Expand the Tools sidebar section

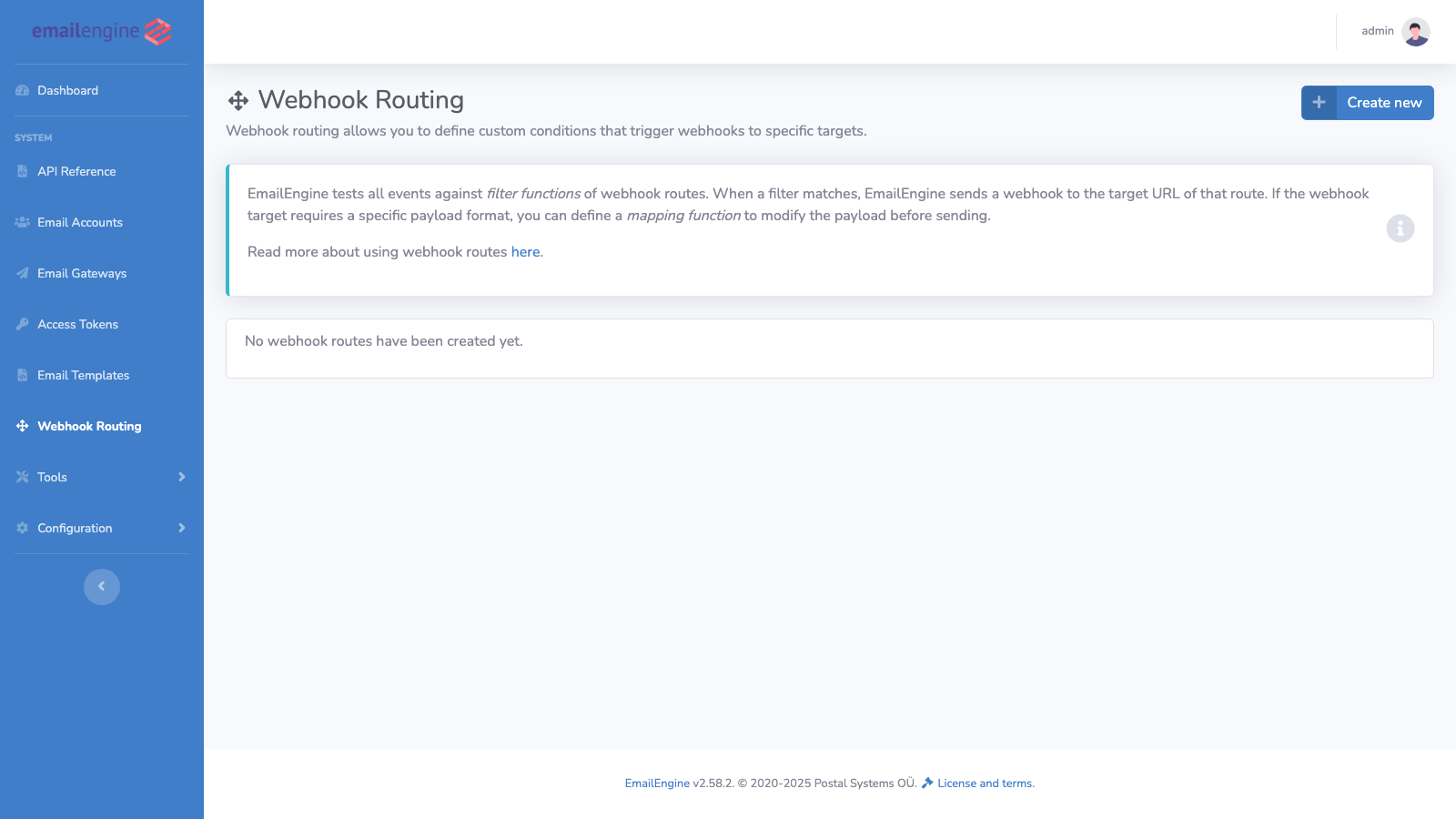coord(181,477)
